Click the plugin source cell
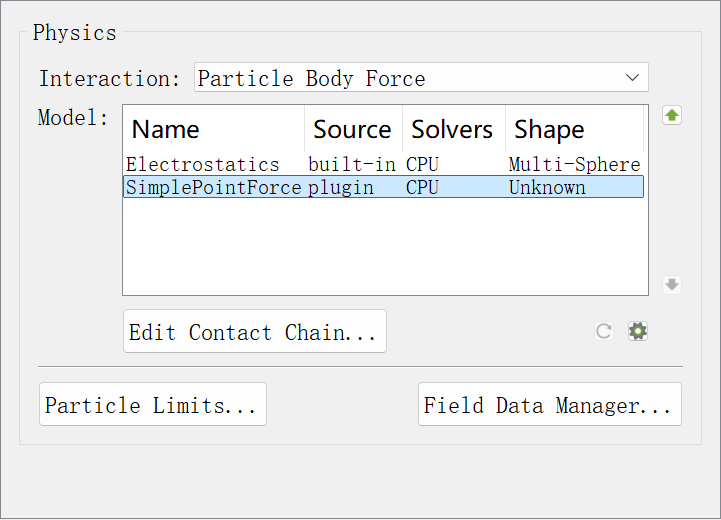The height and width of the screenshot is (520, 721). tap(340, 187)
